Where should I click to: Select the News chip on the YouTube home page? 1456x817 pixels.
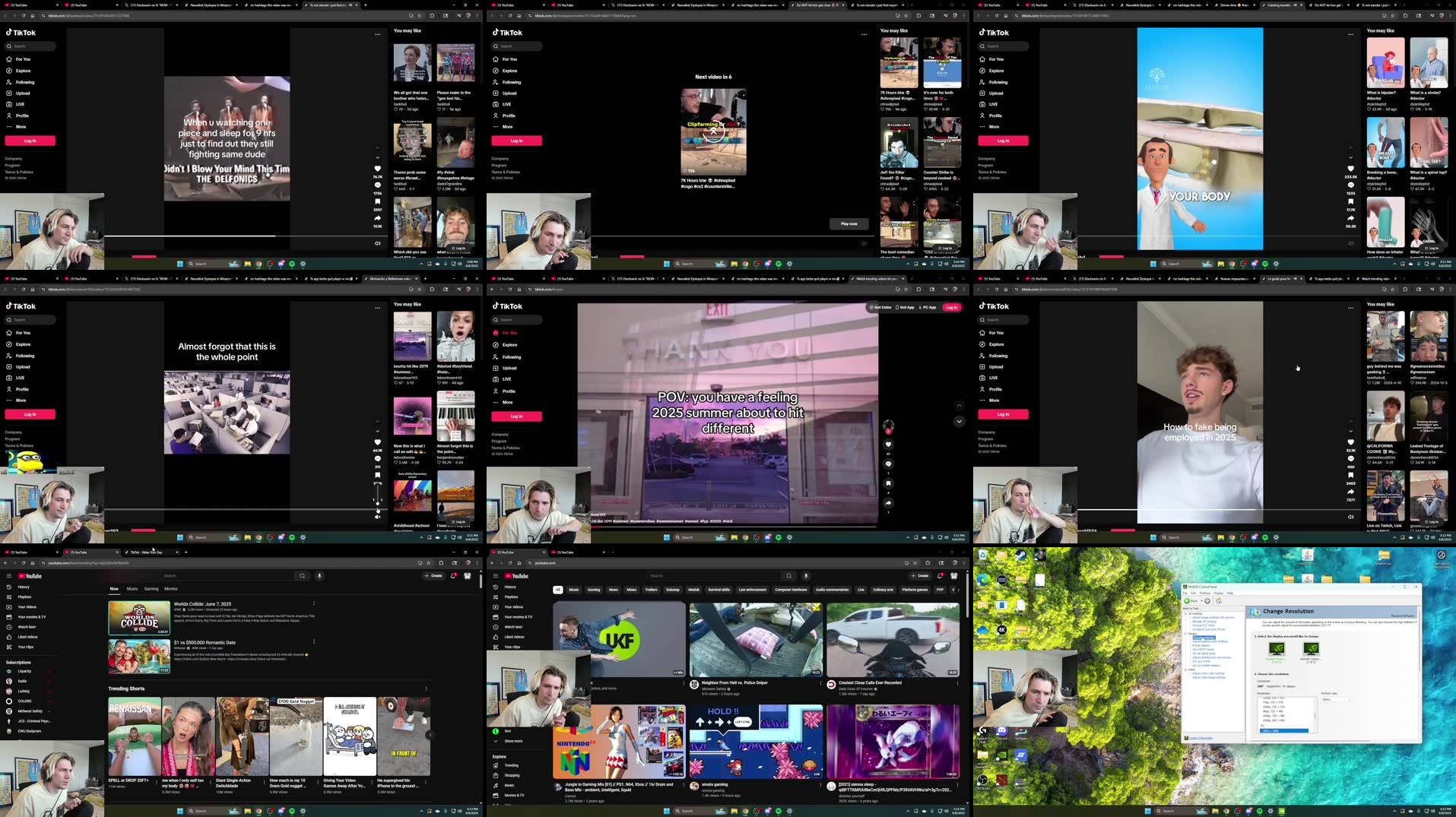click(614, 589)
